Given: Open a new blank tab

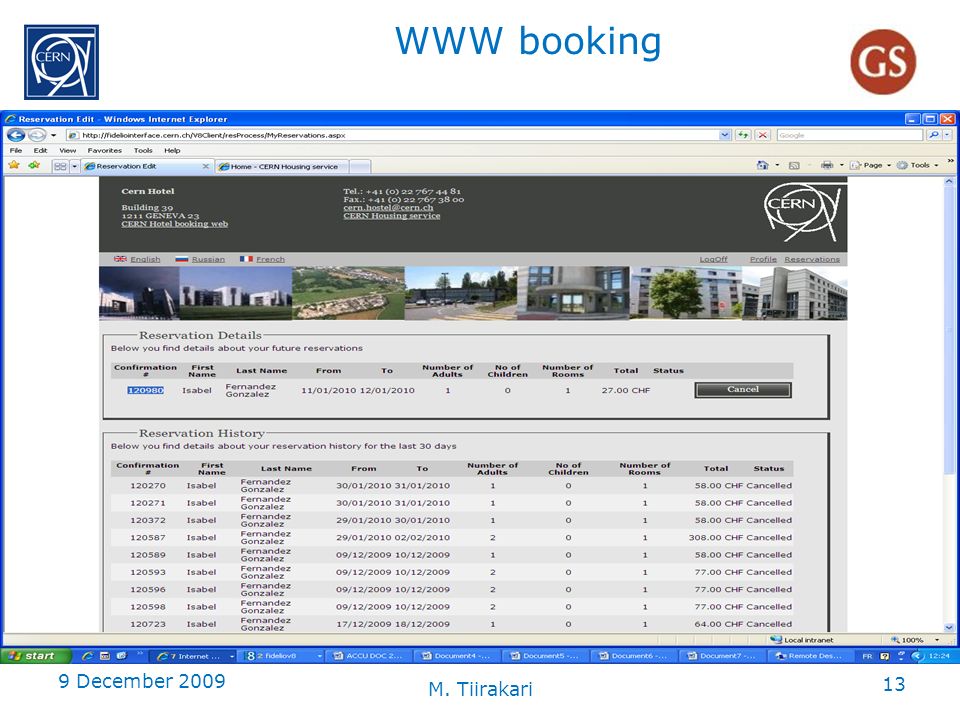Looking at the screenshot, I should [360, 167].
